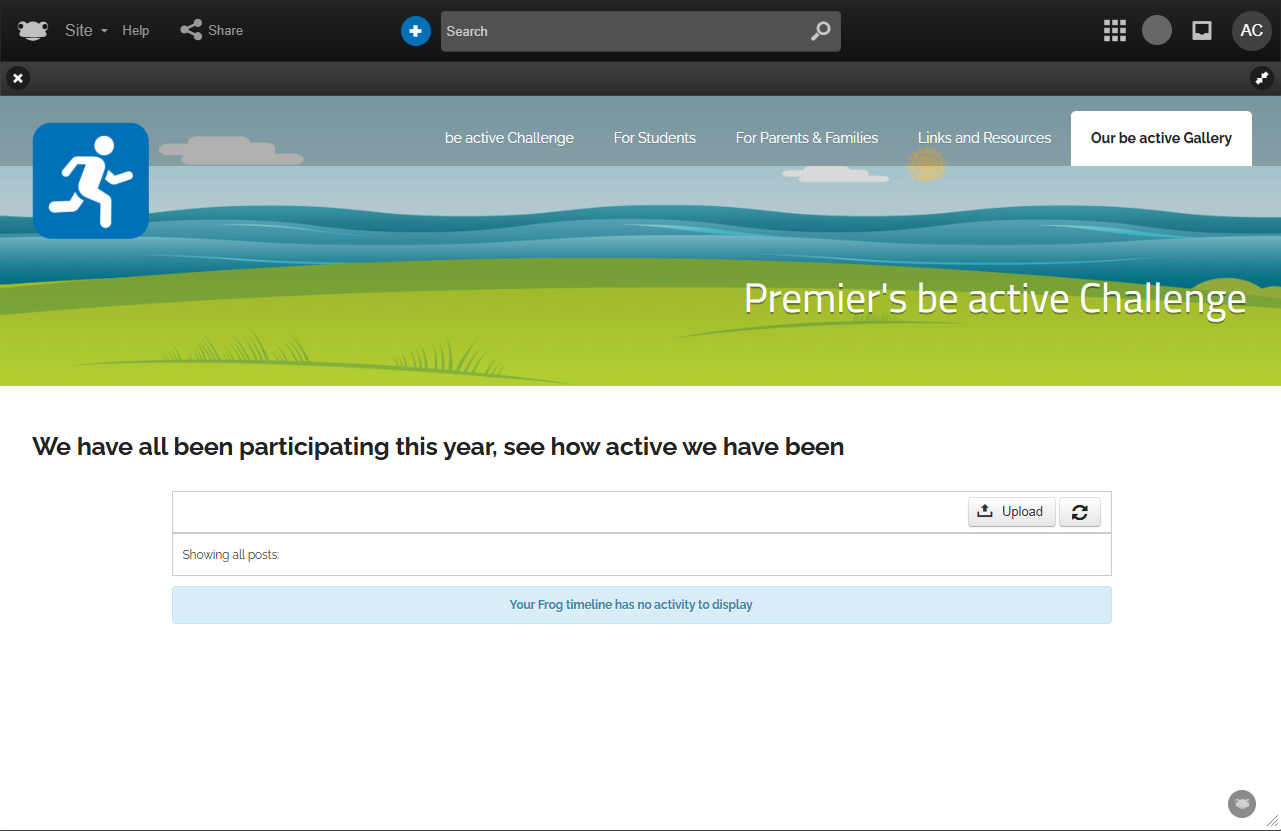Open the Site dropdown menu
The height and width of the screenshot is (831, 1281).
point(85,31)
